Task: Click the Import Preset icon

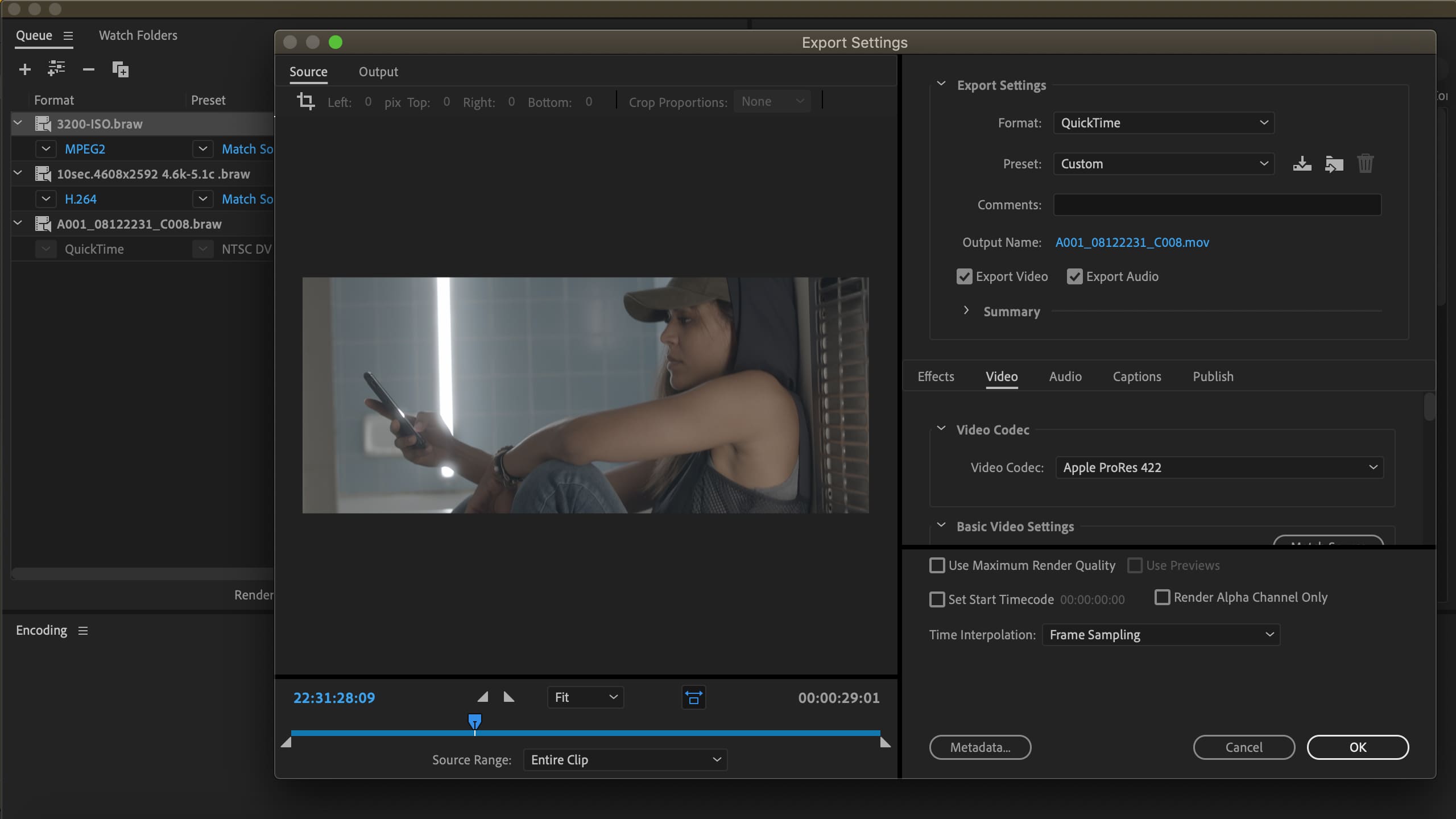Action: [1334, 164]
